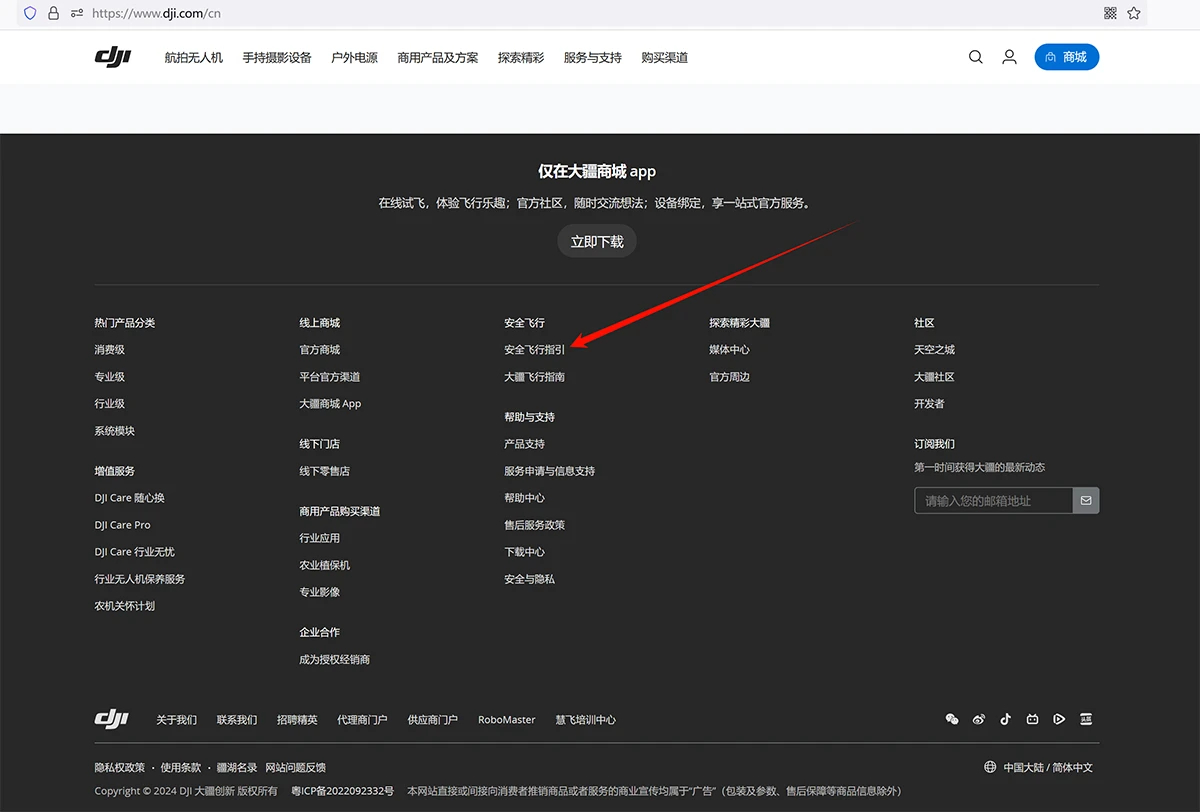The height and width of the screenshot is (812, 1200).
Task: Go to 官方商城 link
Action: [x=320, y=350]
